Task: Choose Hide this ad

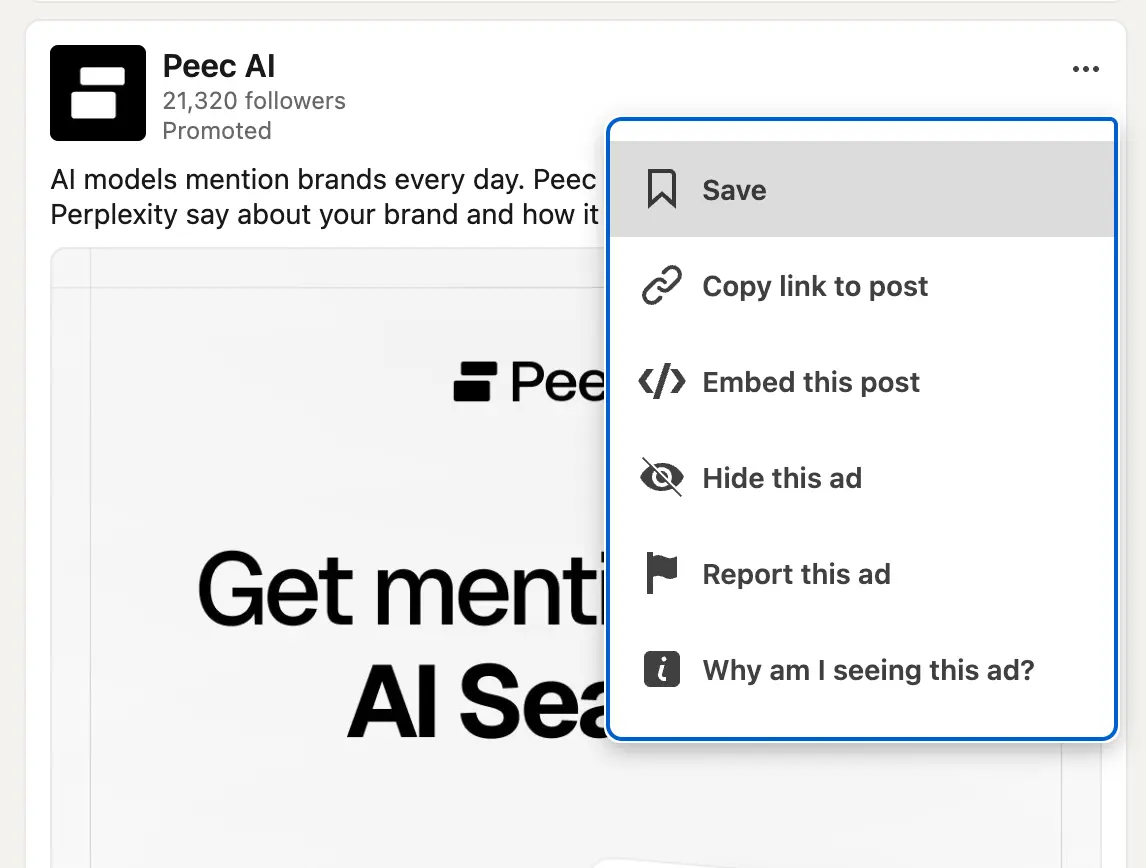Action: coord(782,478)
